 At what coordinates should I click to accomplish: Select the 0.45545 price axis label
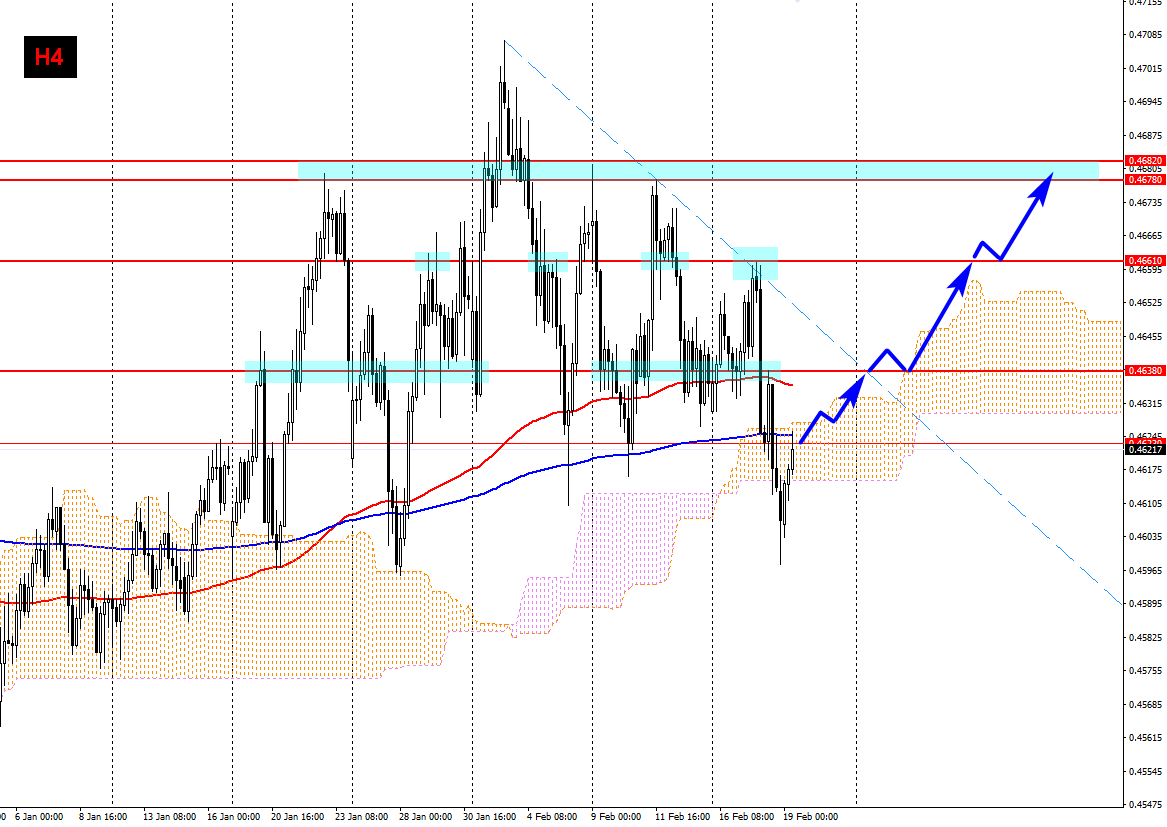1145,771
